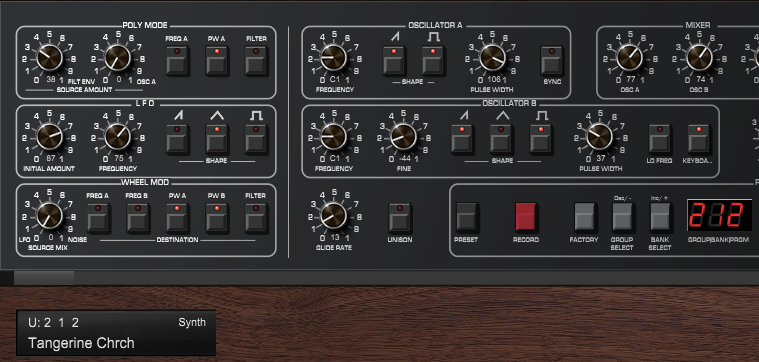Toggle Oscillator B triangle shape button
The height and width of the screenshot is (362, 759).
(501, 139)
